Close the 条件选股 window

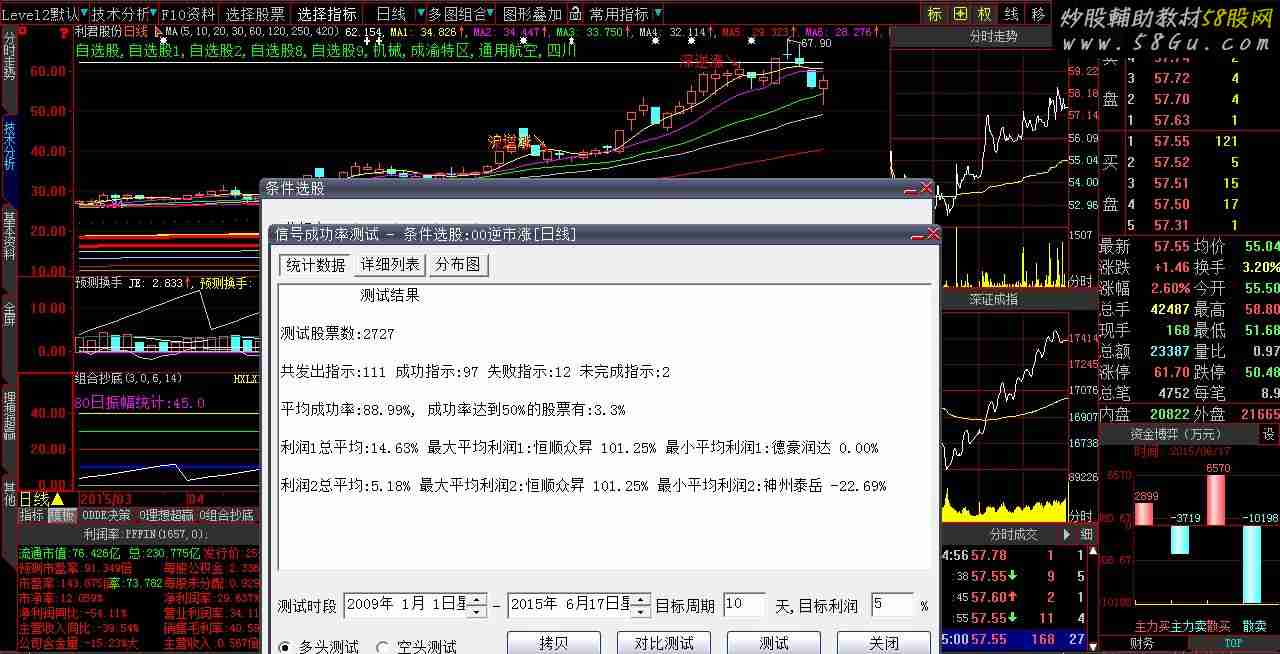click(x=926, y=188)
